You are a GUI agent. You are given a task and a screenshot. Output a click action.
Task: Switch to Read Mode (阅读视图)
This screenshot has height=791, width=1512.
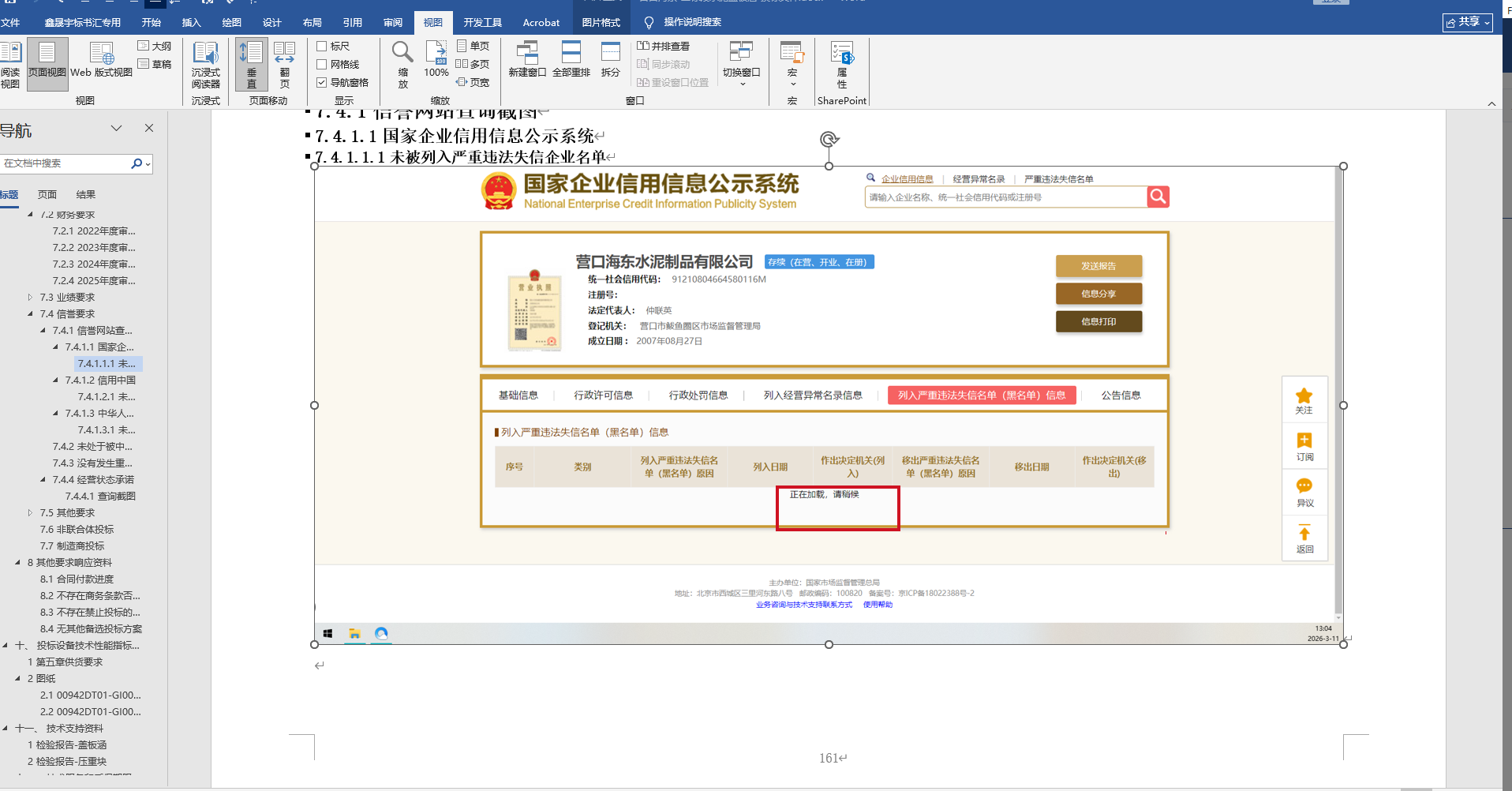click(x=10, y=65)
